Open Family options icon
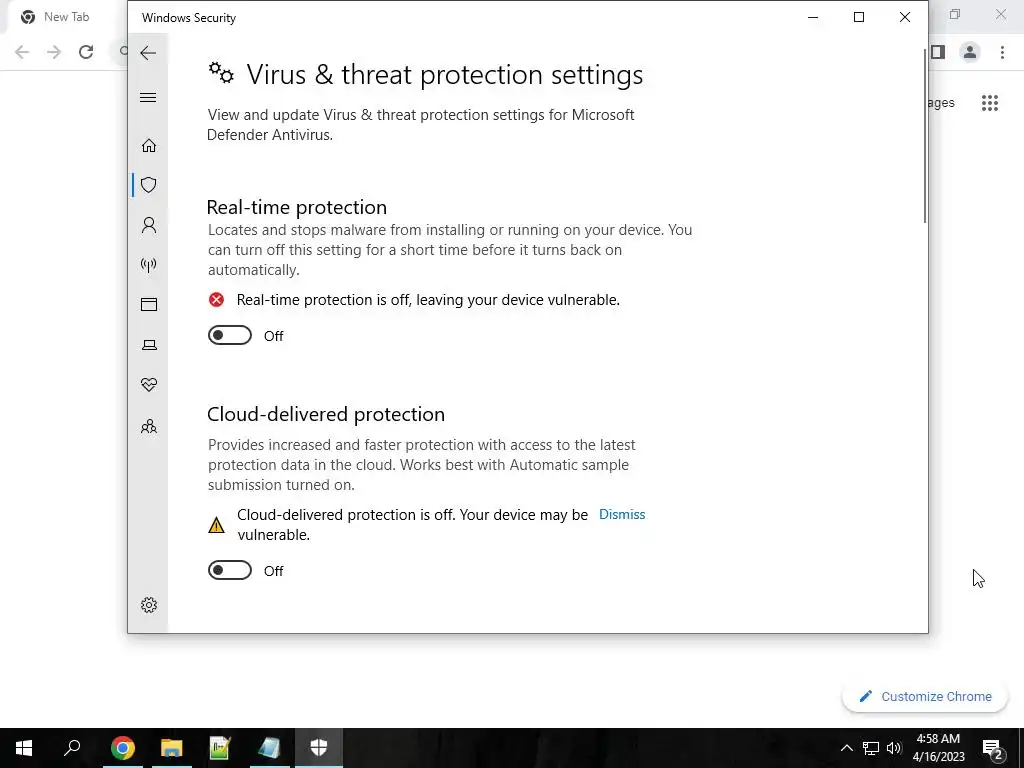Screen dimensions: 1024x768 pyautogui.click(x=149, y=426)
